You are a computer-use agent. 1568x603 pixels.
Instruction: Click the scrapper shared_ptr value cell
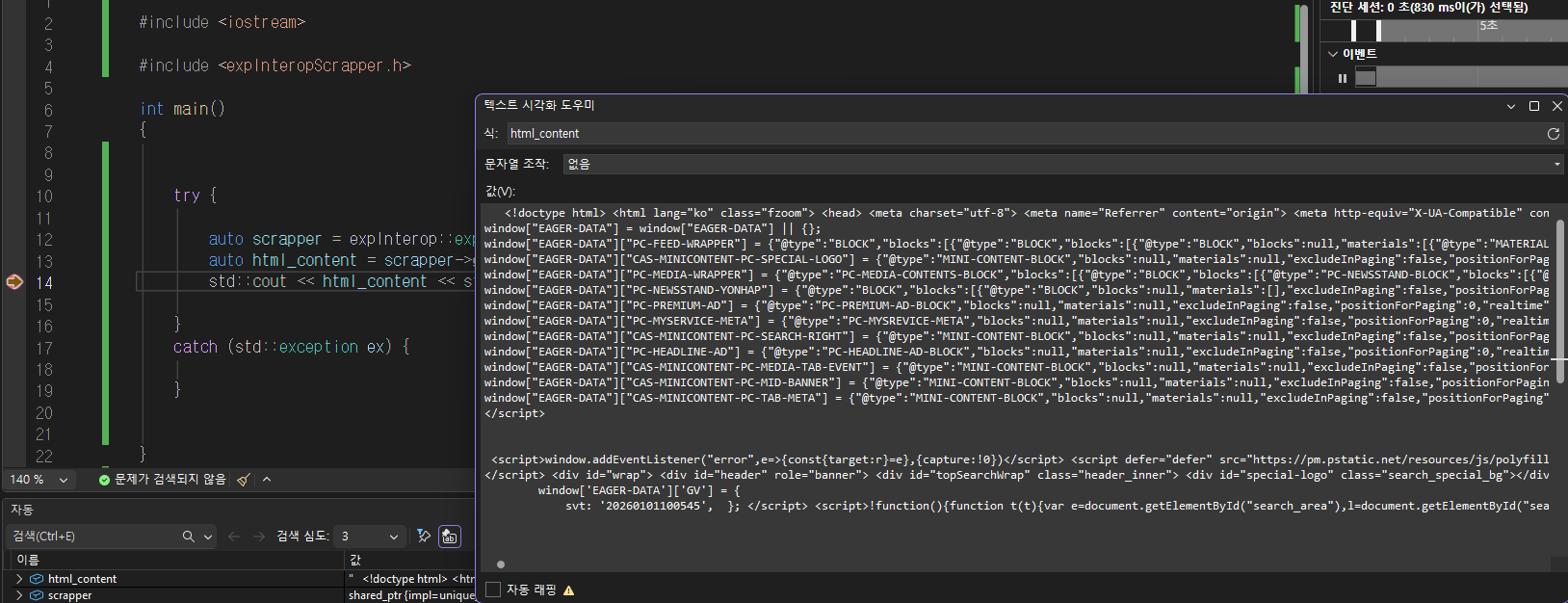411,595
